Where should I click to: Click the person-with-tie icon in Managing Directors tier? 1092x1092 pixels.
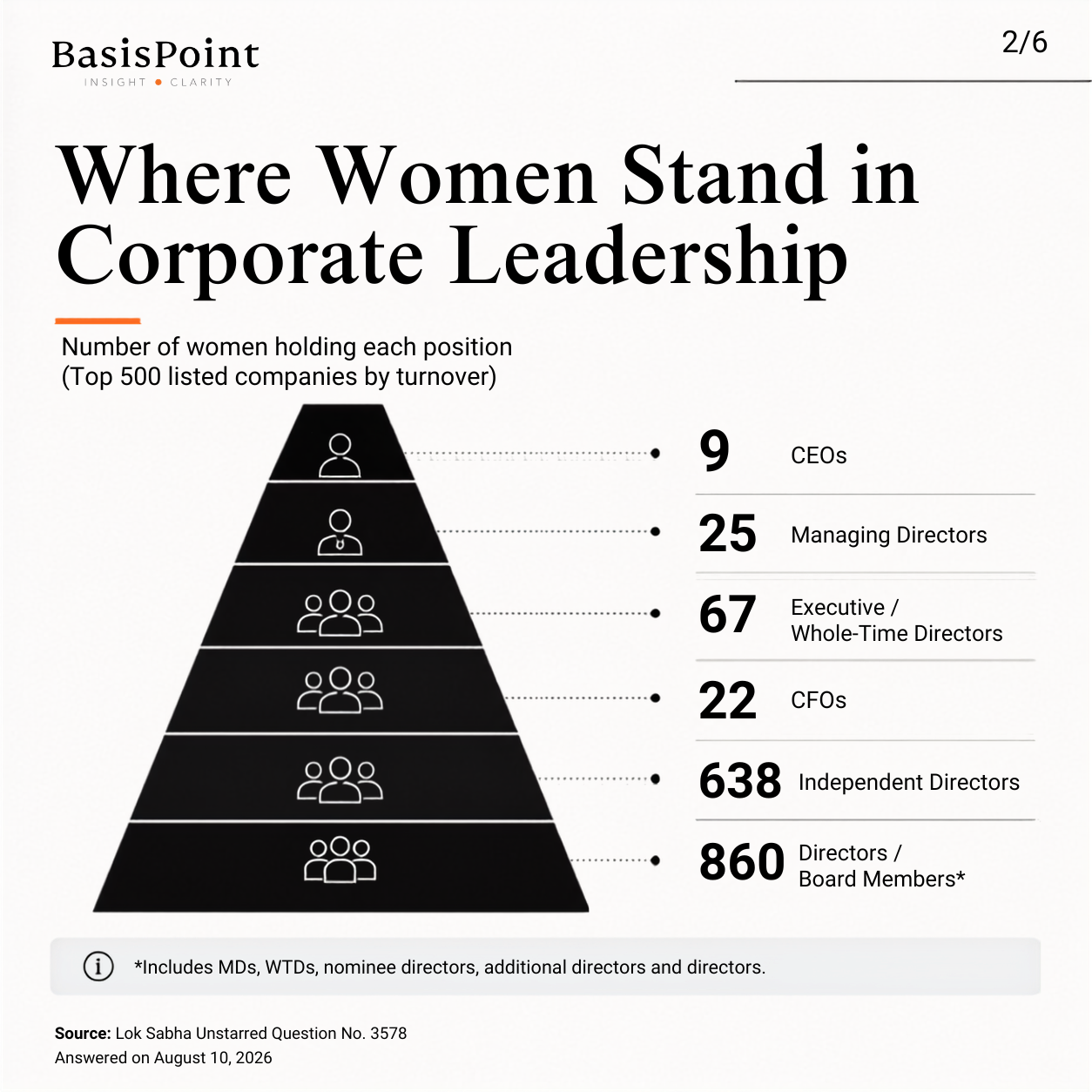tap(340, 533)
